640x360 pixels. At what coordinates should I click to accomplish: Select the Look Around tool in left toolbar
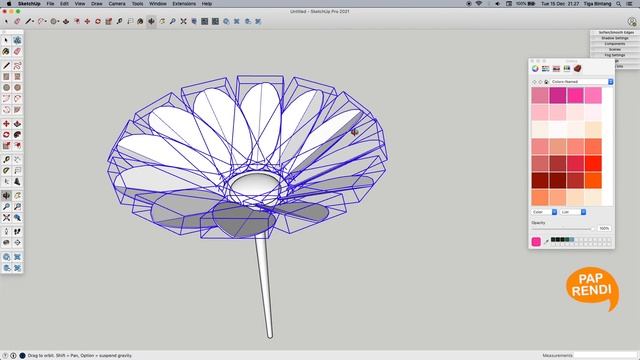pos(6,243)
